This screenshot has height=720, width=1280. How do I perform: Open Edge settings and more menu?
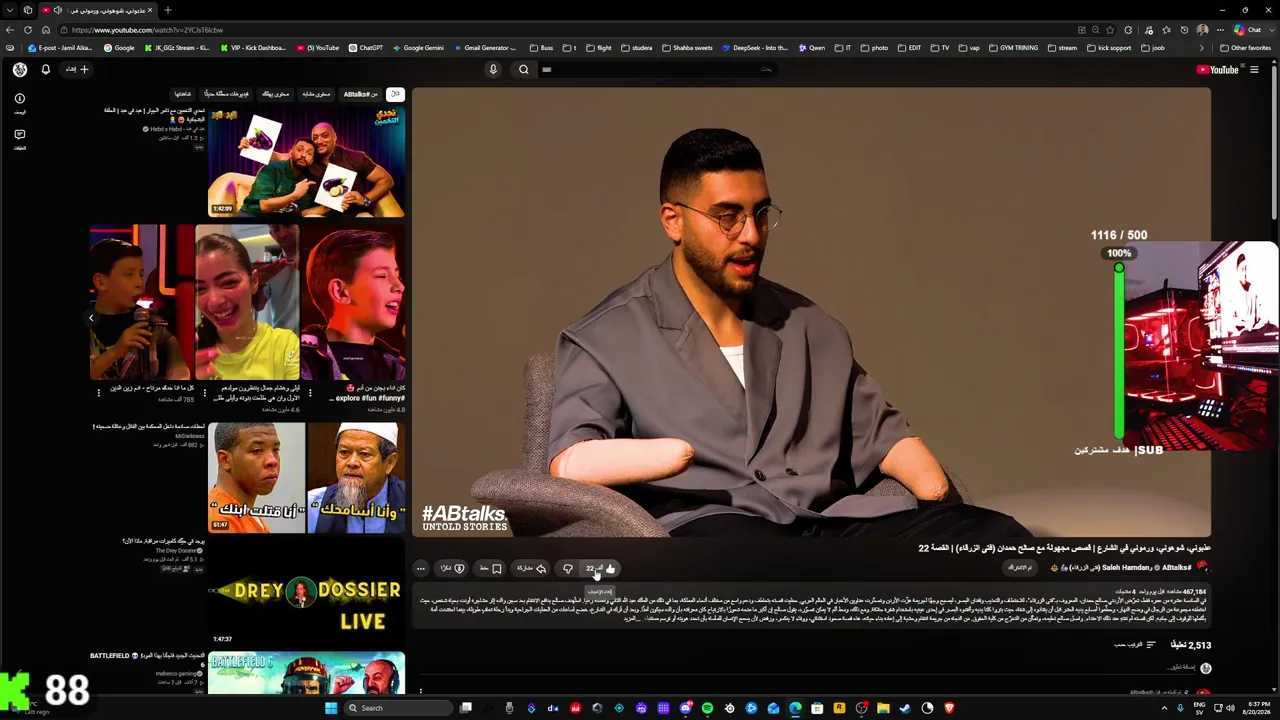pyautogui.click(x=1221, y=30)
